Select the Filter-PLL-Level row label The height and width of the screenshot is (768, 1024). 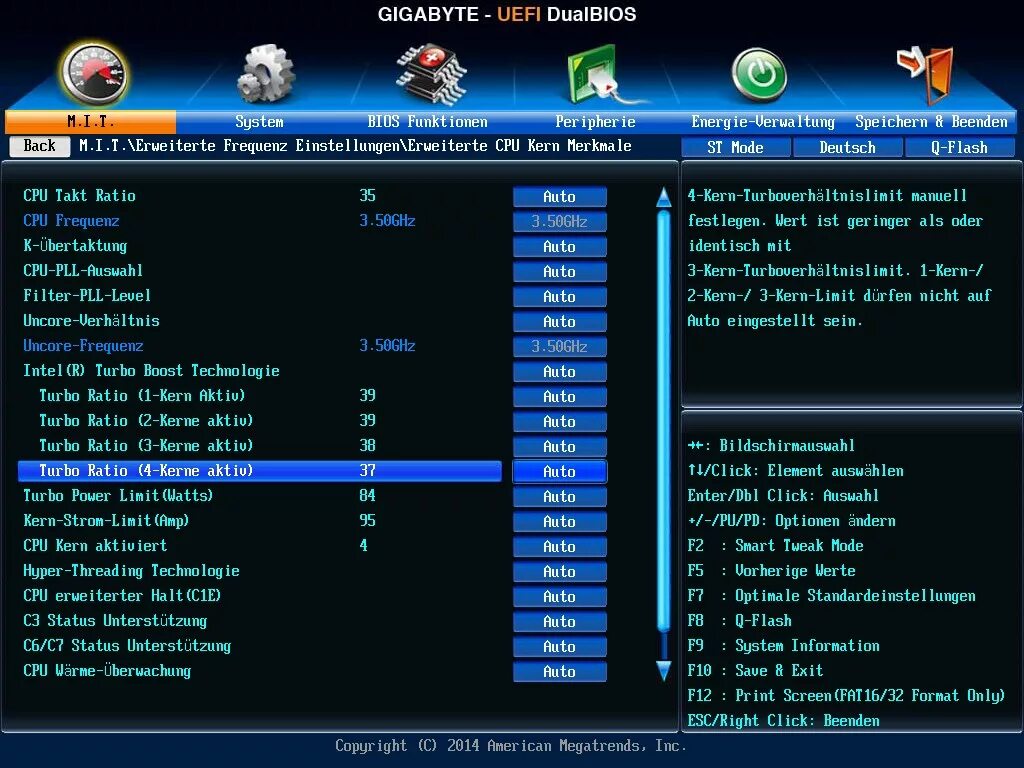pos(87,295)
